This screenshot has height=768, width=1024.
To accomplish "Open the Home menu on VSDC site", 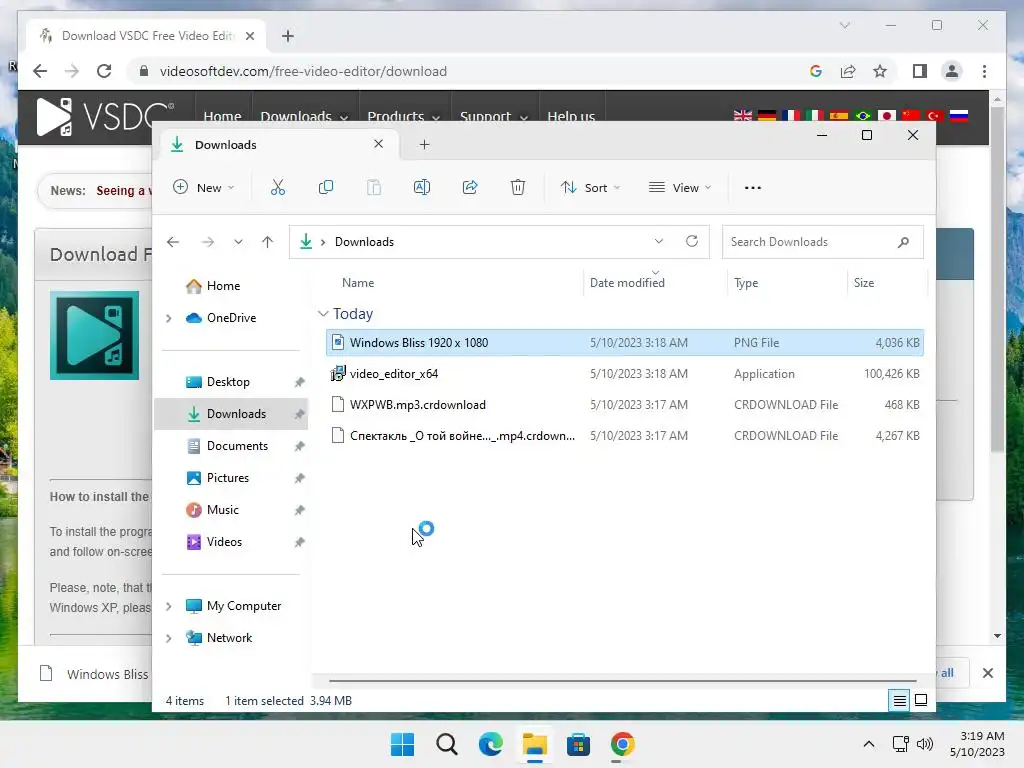I will point(223,116).
